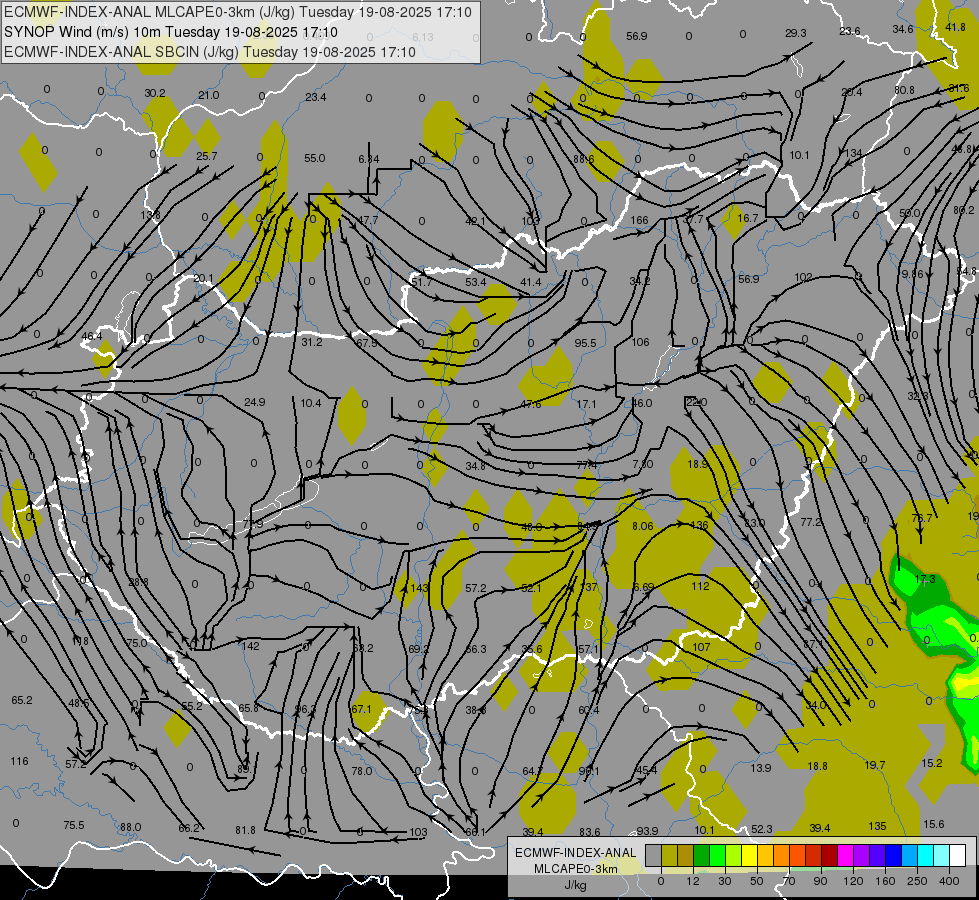Select the lime yellow-green legend swatch
The image size is (979, 900).
(x=734, y=855)
